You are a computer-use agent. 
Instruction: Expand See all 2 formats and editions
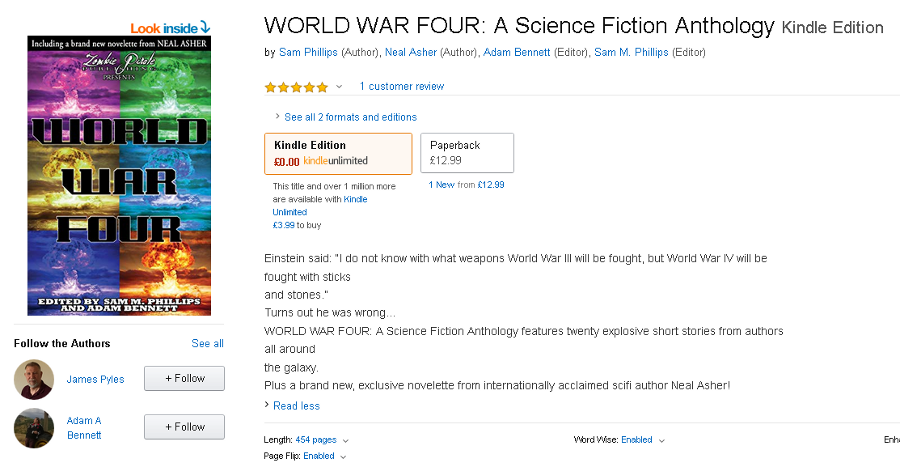tap(349, 117)
